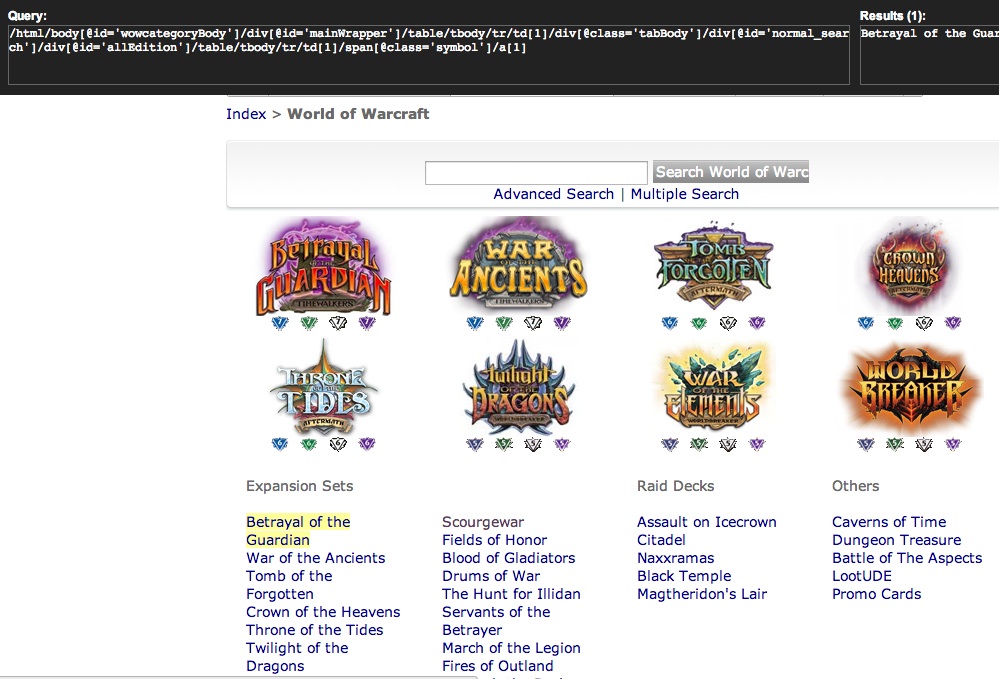
Task: Open the Multiple Search link
Action: coord(684,194)
